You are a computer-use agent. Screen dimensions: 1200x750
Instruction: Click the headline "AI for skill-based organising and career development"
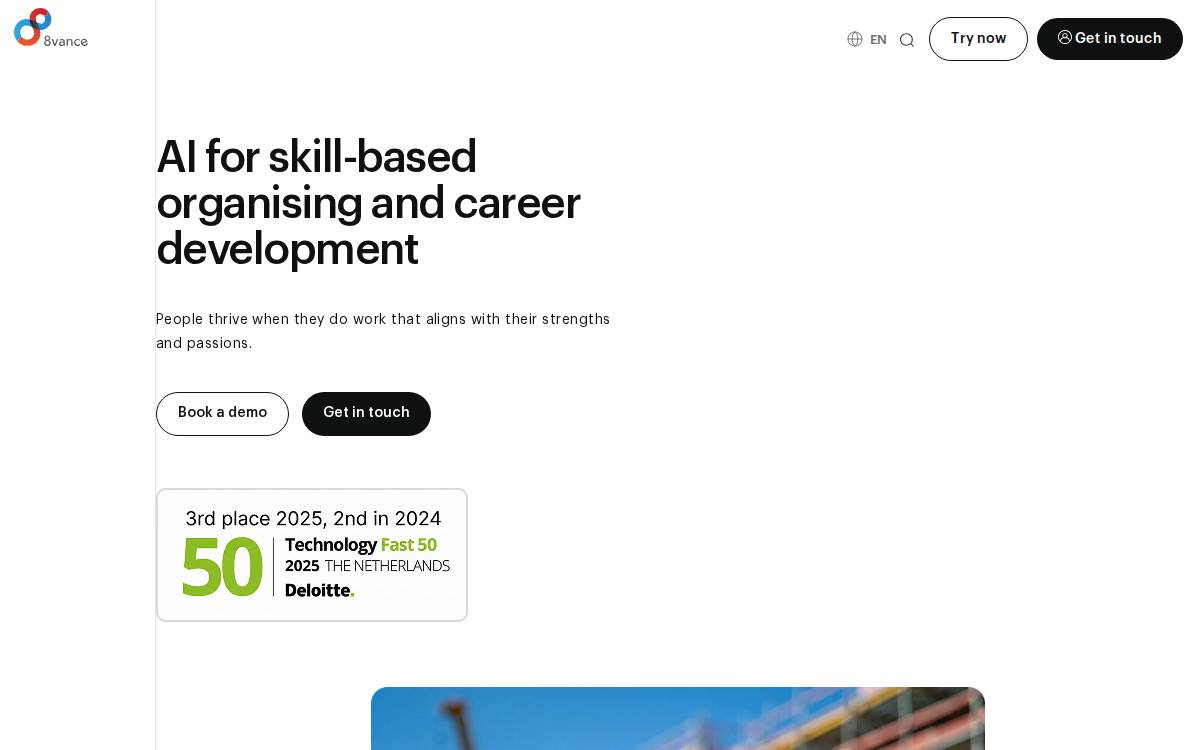point(368,203)
